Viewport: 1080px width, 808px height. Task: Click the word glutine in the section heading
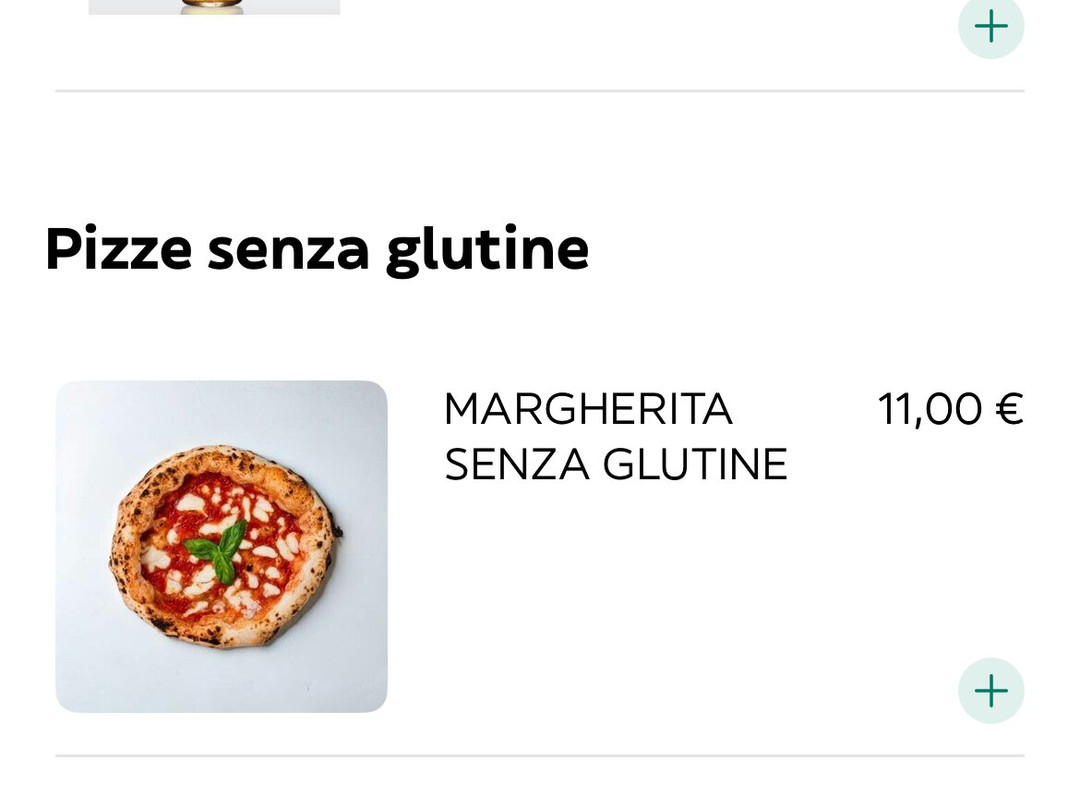(487, 249)
